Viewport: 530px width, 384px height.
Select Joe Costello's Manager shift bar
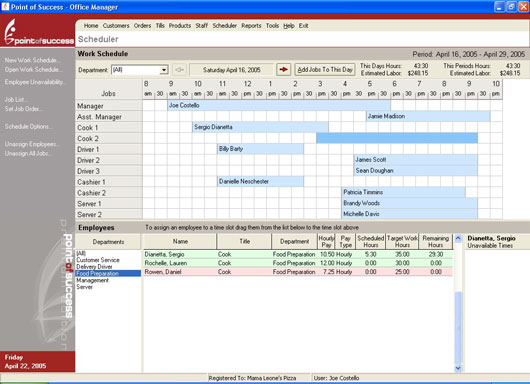tap(279, 105)
